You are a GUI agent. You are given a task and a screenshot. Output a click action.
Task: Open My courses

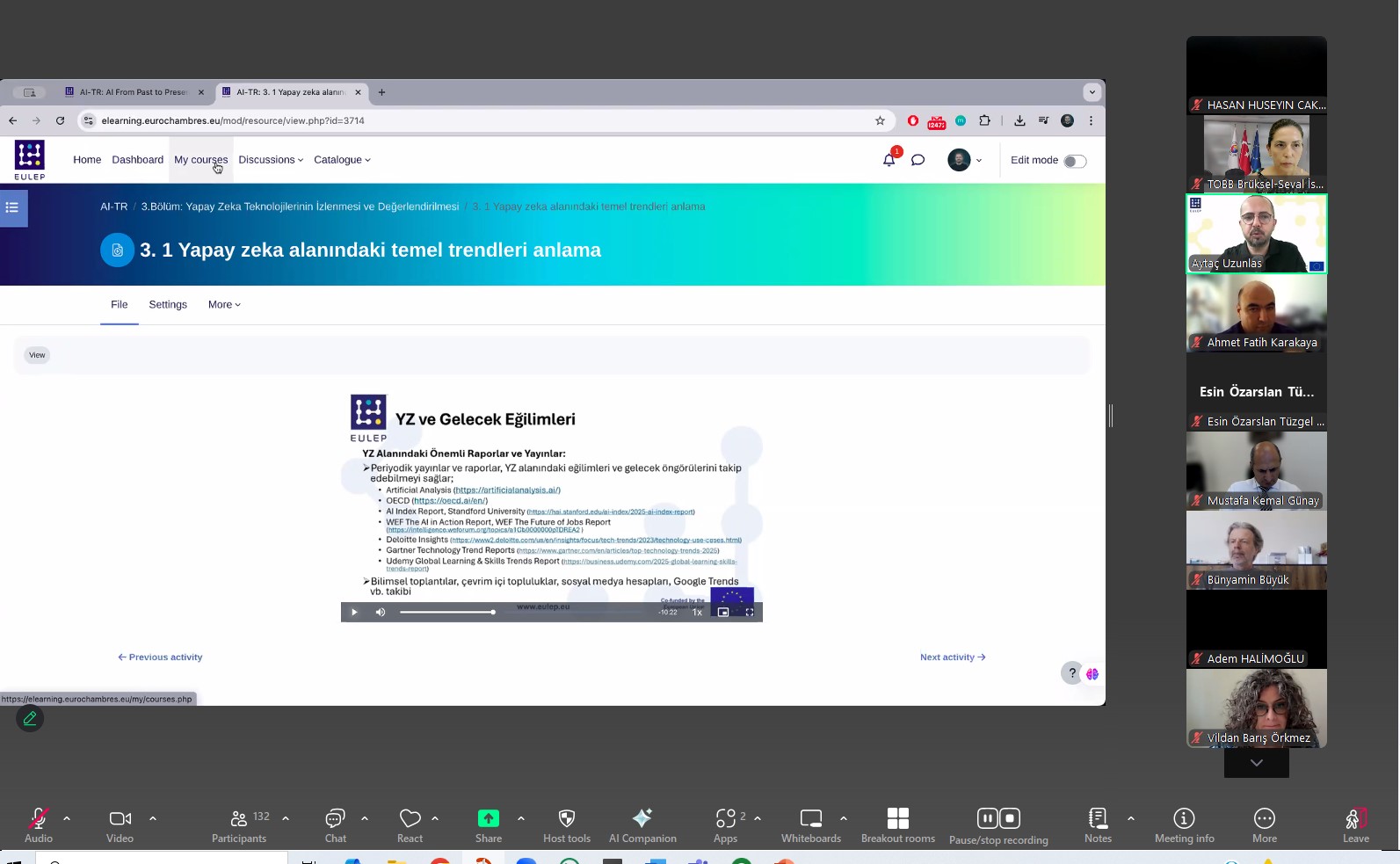[200, 160]
